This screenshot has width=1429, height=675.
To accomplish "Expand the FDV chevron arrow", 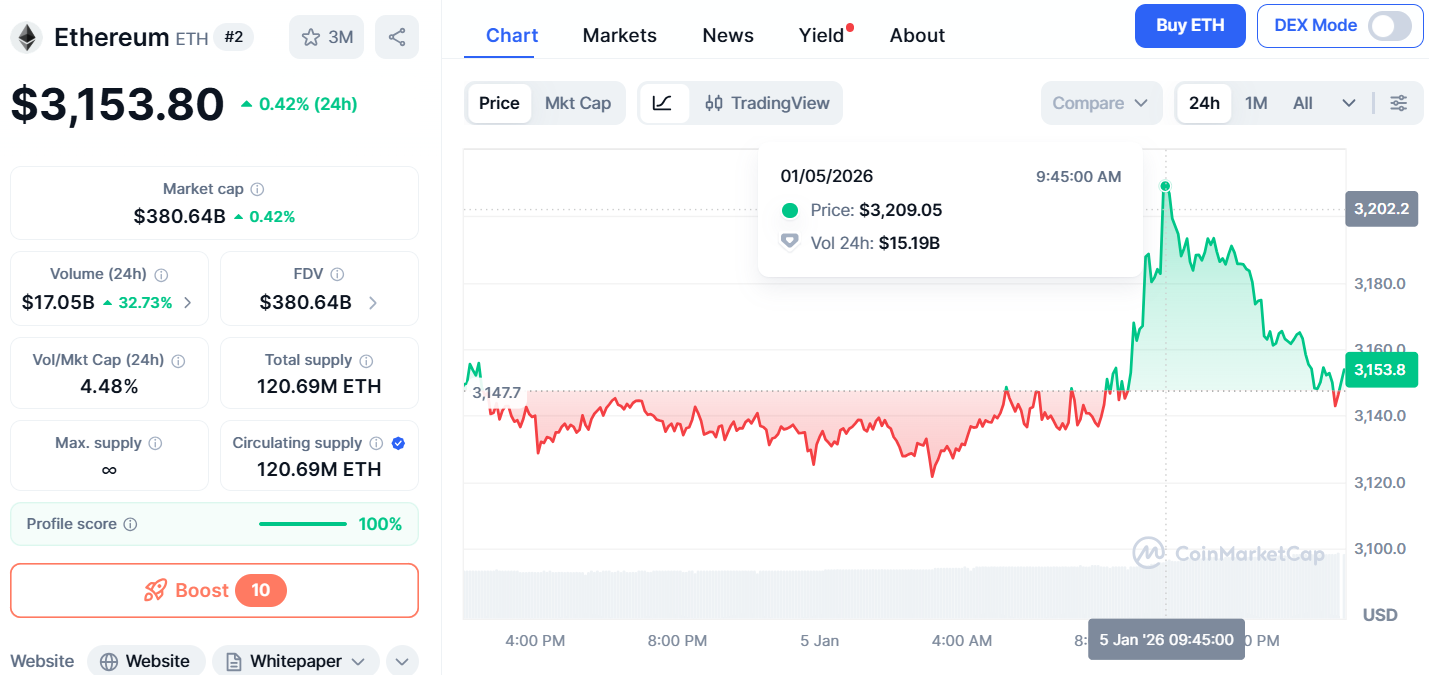I will point(372,302).
